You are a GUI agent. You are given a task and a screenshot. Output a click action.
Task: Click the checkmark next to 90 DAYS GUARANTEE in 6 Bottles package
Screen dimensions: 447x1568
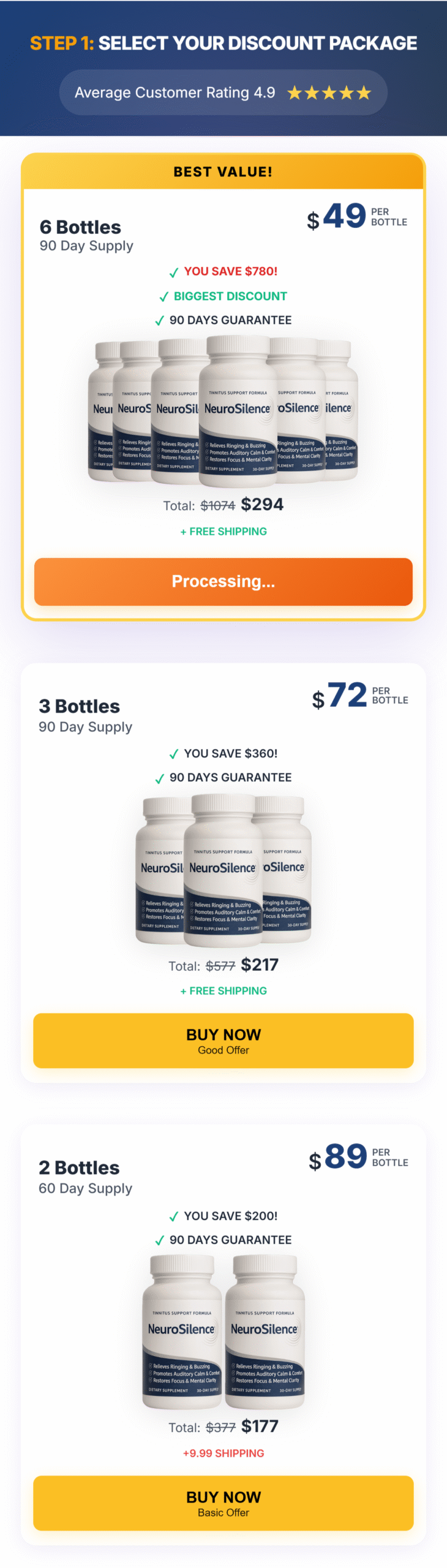[159, 321]
